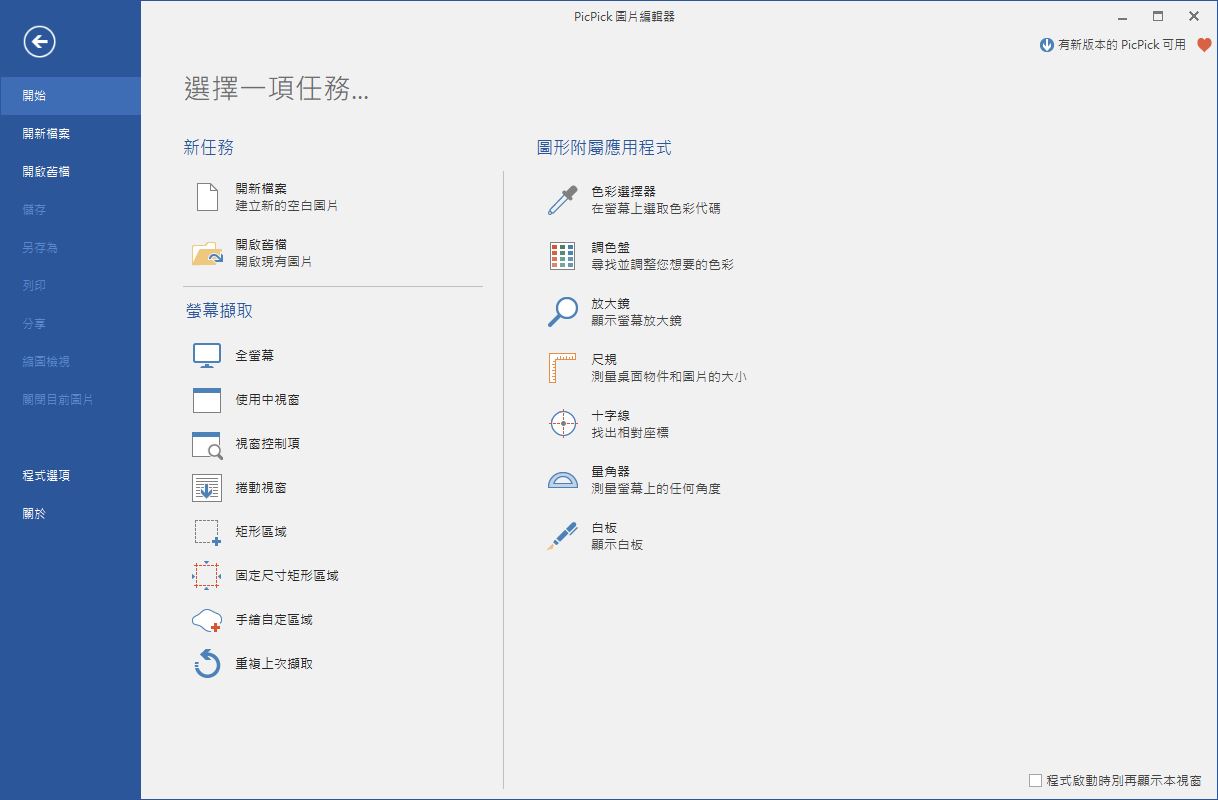Click the 尺規 ruler icon
Screen dimensions: 1218x800
[563, 367]
